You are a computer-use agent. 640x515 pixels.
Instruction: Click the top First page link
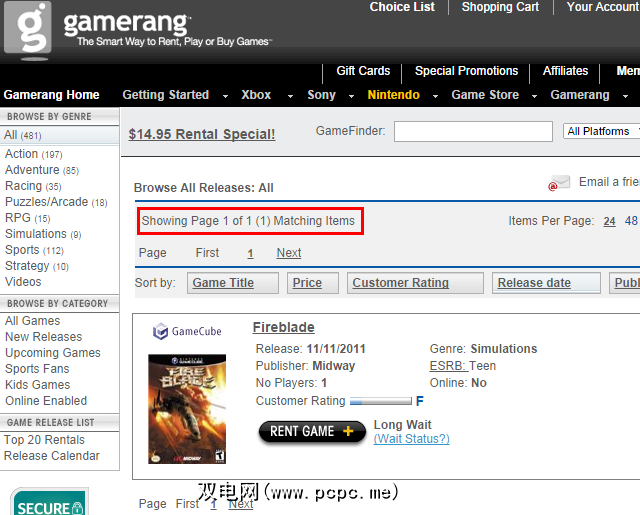pyautogui.click(x=207, y=253)
